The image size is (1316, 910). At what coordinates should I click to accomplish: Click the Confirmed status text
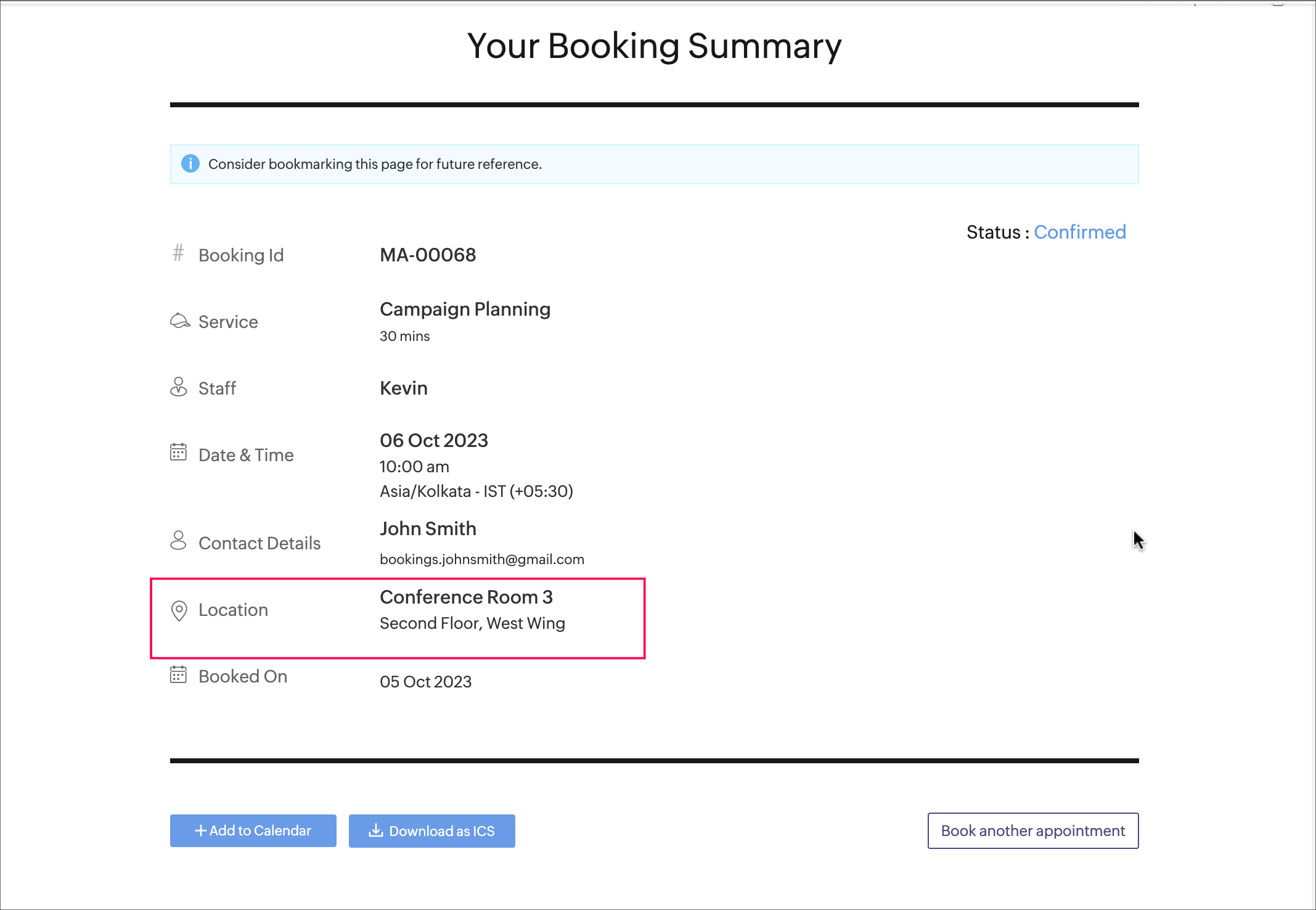tap(1079, 232)
